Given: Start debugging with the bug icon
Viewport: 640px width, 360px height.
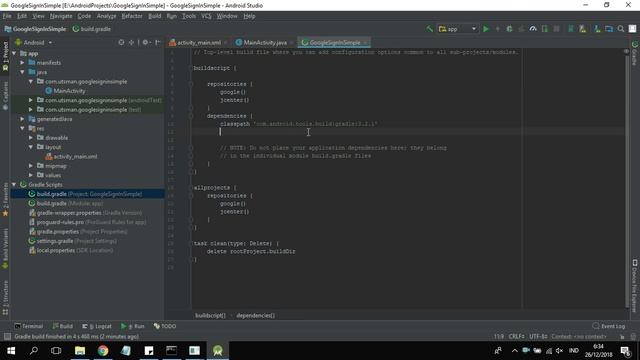Looking at the screenshot, I should (509, 29).
